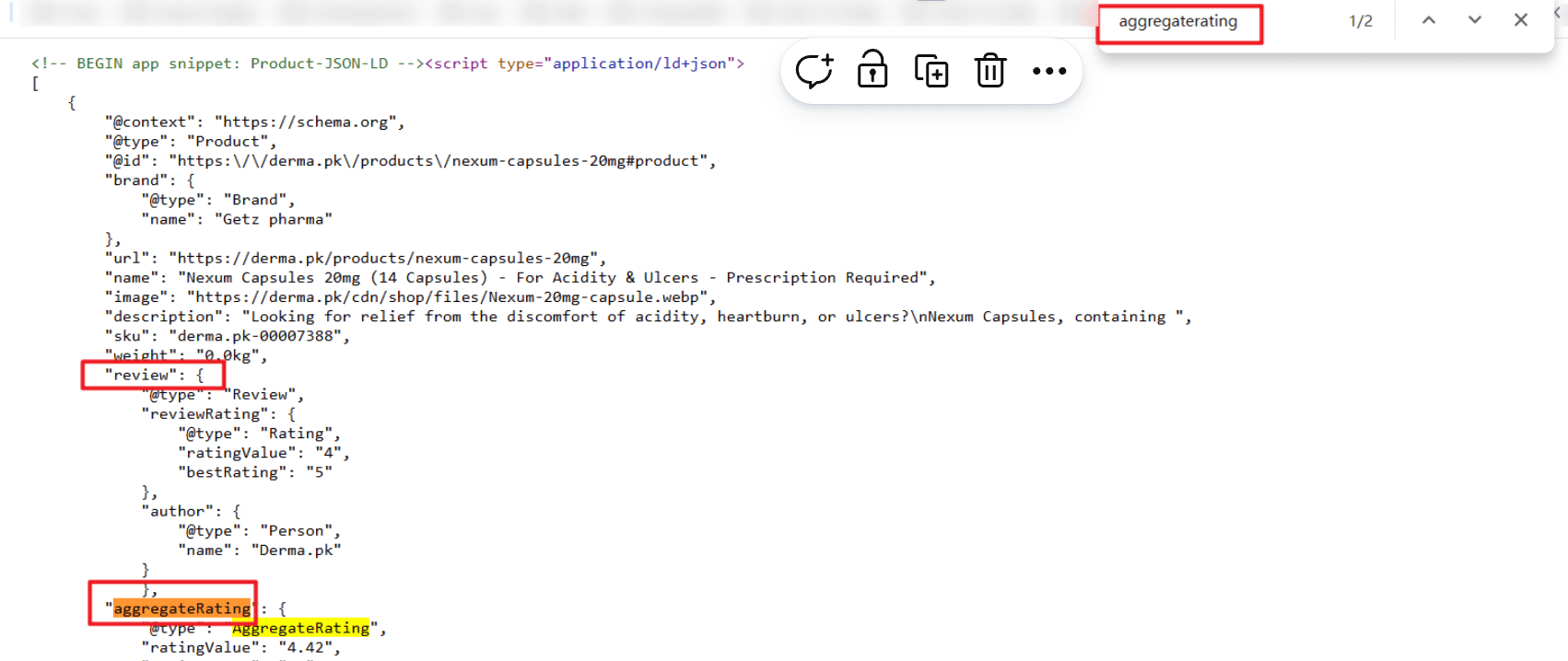
Task: Click the yellow highlighted AggregateRating value
Action: [x=300, y=628]
